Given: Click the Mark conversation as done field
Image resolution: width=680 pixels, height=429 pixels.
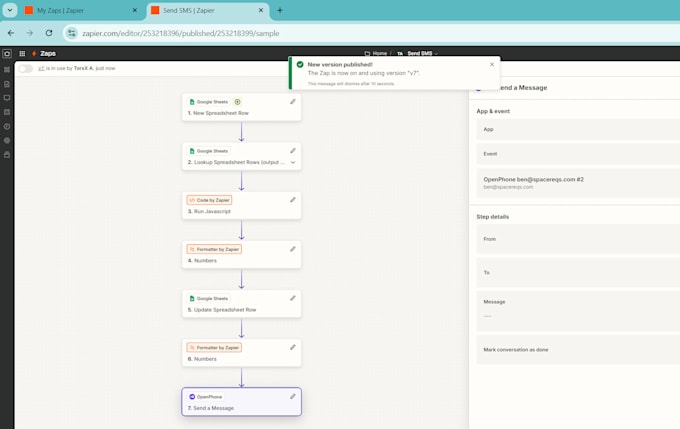Looking at the screenshot, I should 578,350.
